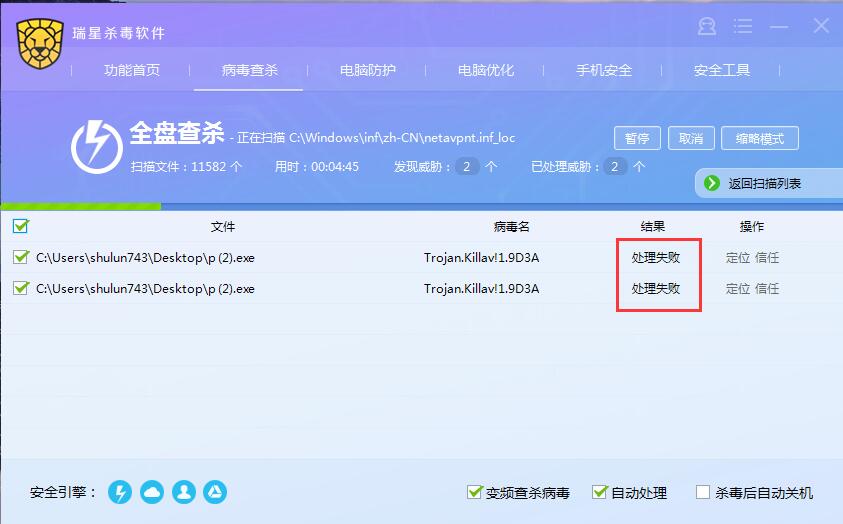This screenshot has width=843, height=524.
Task: Click the 病毒名 column header
Action: pos(511,227)
